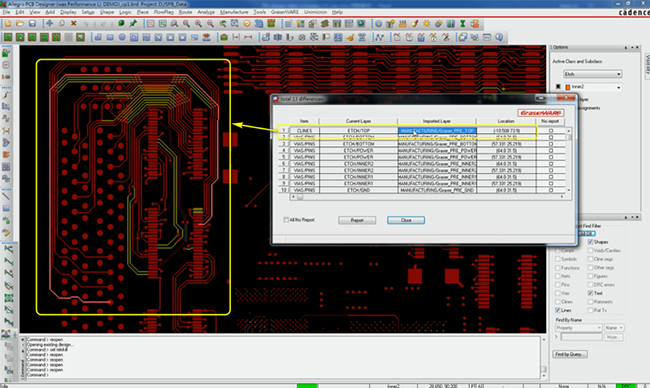
Task: Expand the Property find-by-name dropdown
Action: tap(578, 328)
